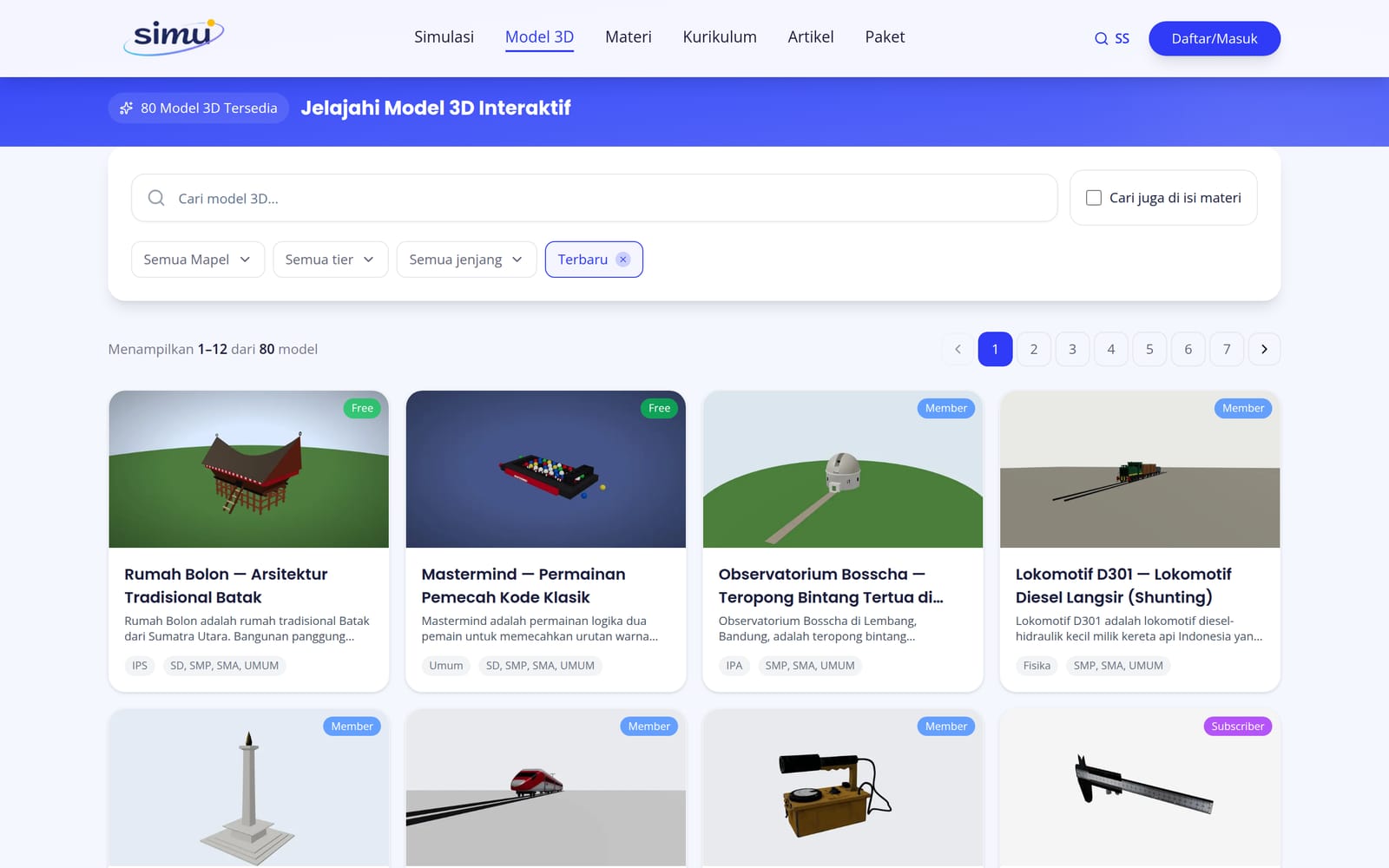Open the Rumah Bolon model thumbnail
Image resolution: width=1389 pixels, height=868 pixels.
pos(249,469)
